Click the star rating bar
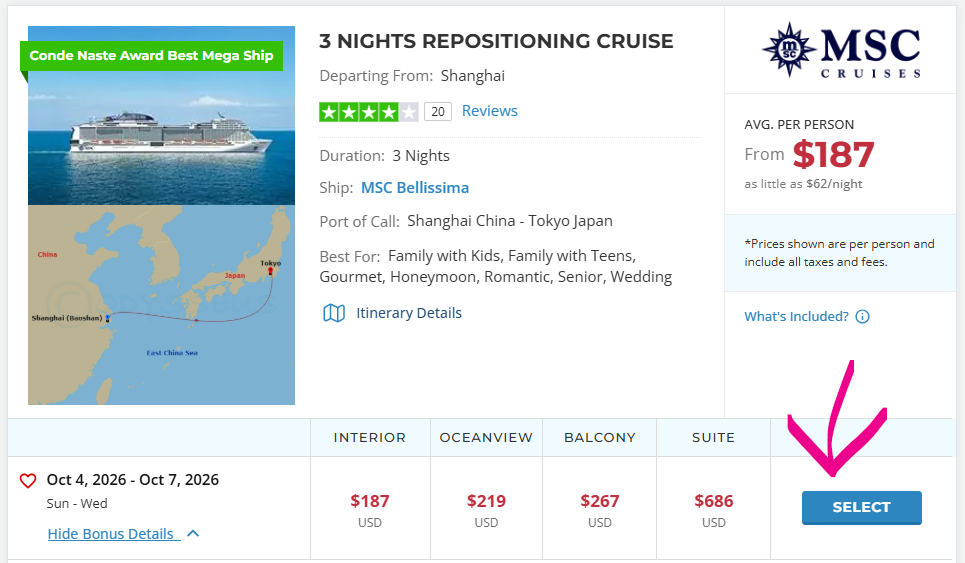 [x=368, y=111]
